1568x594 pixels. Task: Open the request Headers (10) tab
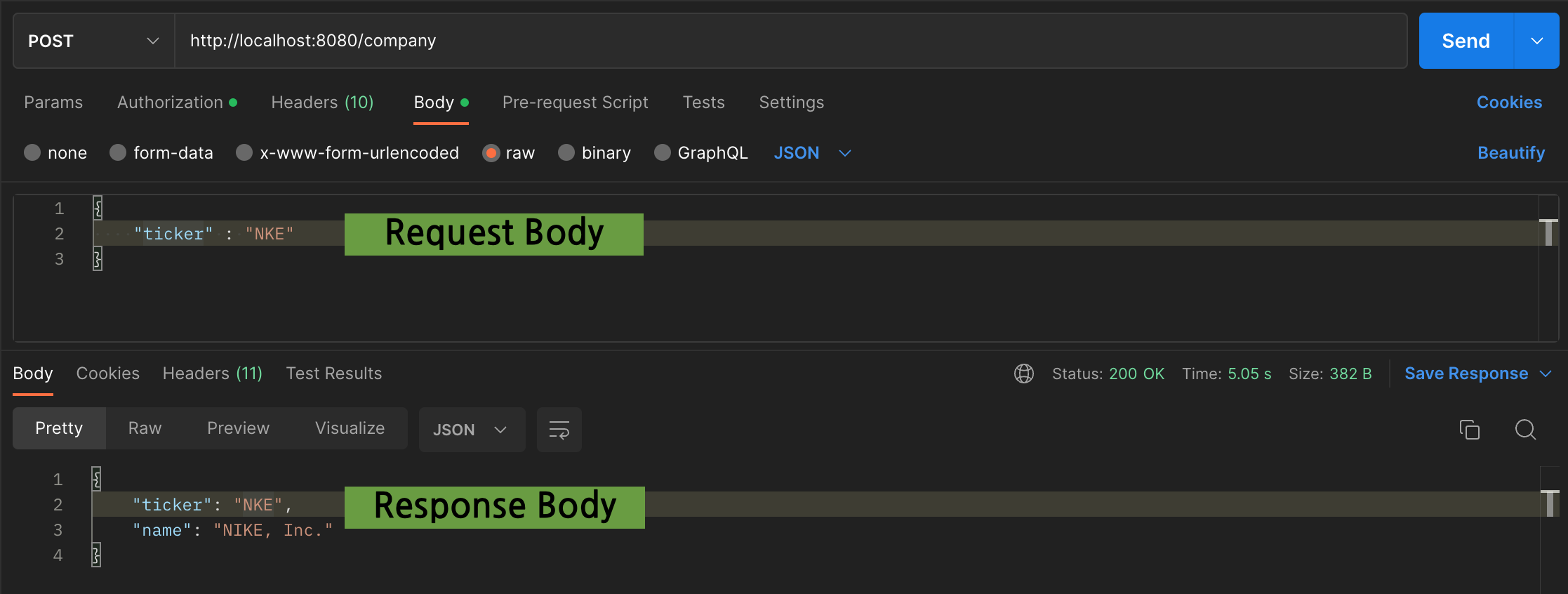point(322,103)
